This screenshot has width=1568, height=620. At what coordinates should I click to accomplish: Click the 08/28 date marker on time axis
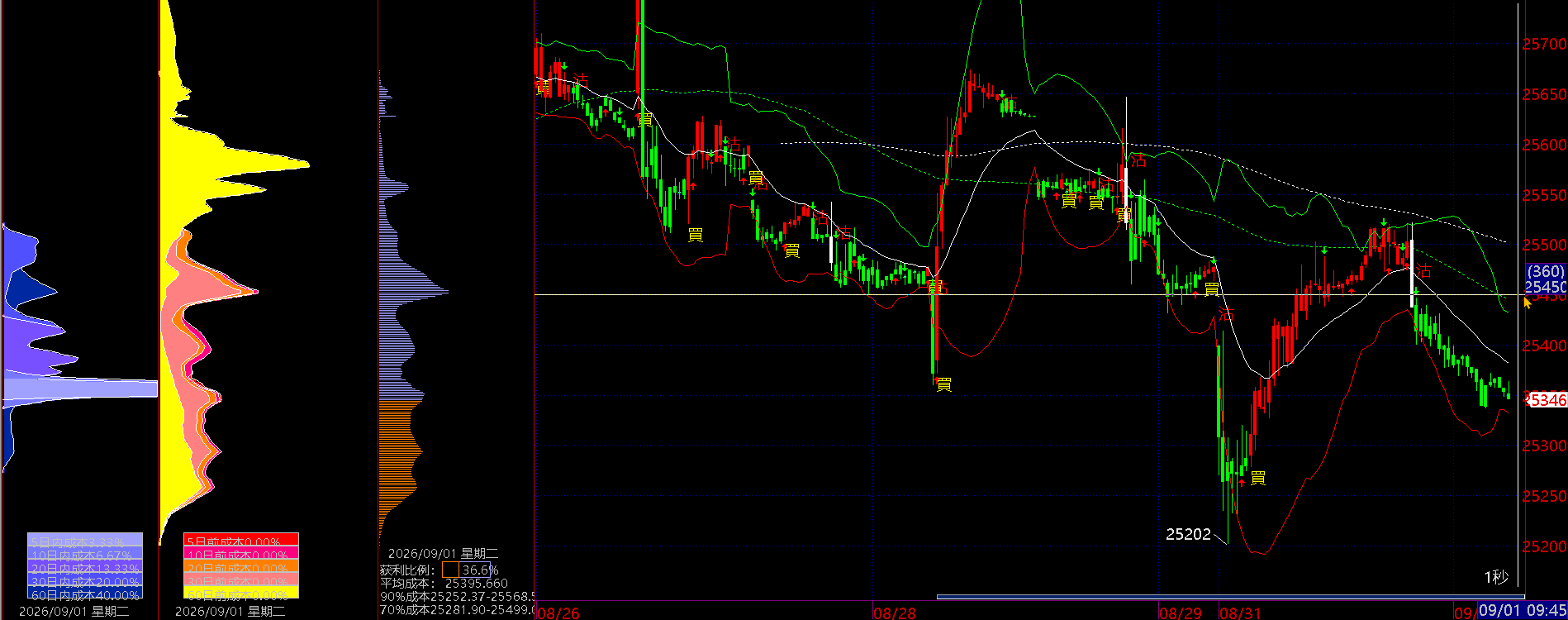895,613
